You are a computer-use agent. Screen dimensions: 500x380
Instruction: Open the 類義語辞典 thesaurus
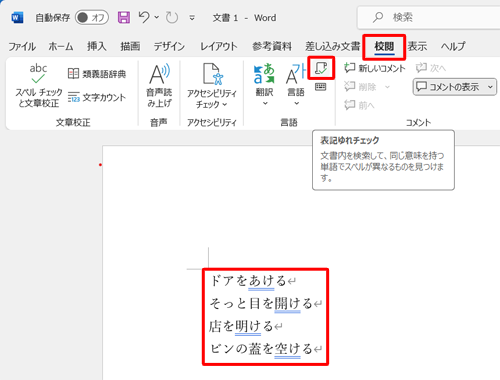[x=97, y=73]
